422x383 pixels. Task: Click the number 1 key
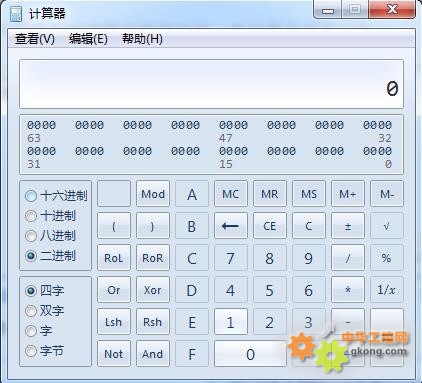[231, 322]
